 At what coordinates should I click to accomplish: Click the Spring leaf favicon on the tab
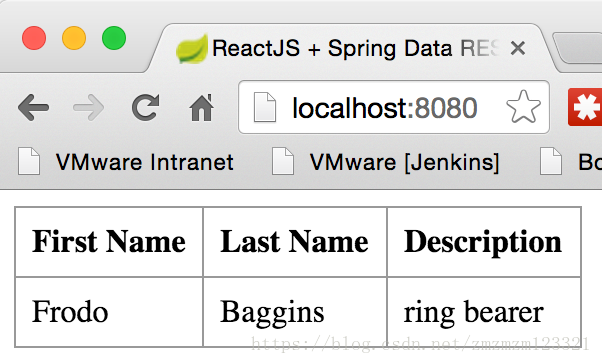[192, 49]
